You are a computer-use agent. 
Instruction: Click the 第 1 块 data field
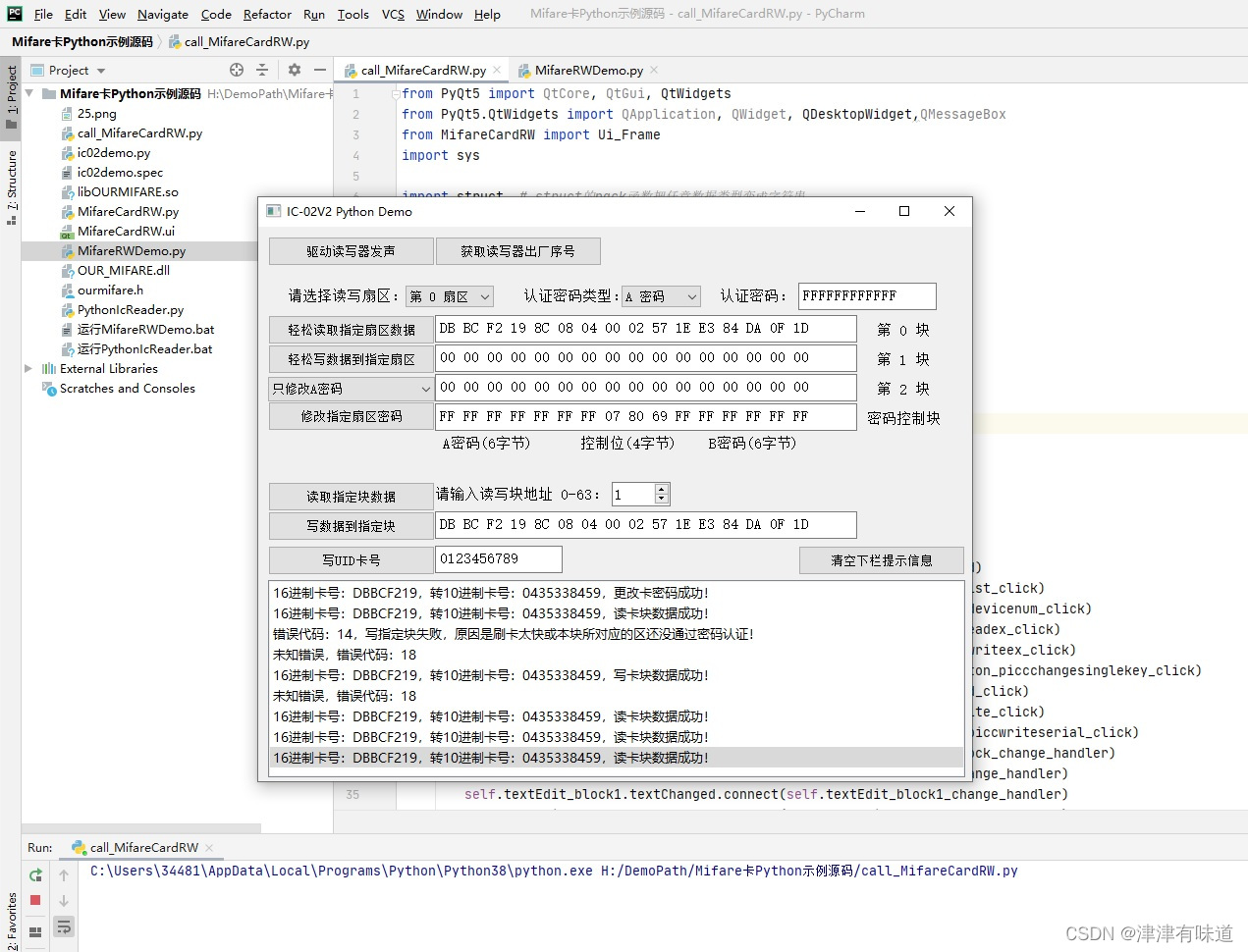point(646,358)
